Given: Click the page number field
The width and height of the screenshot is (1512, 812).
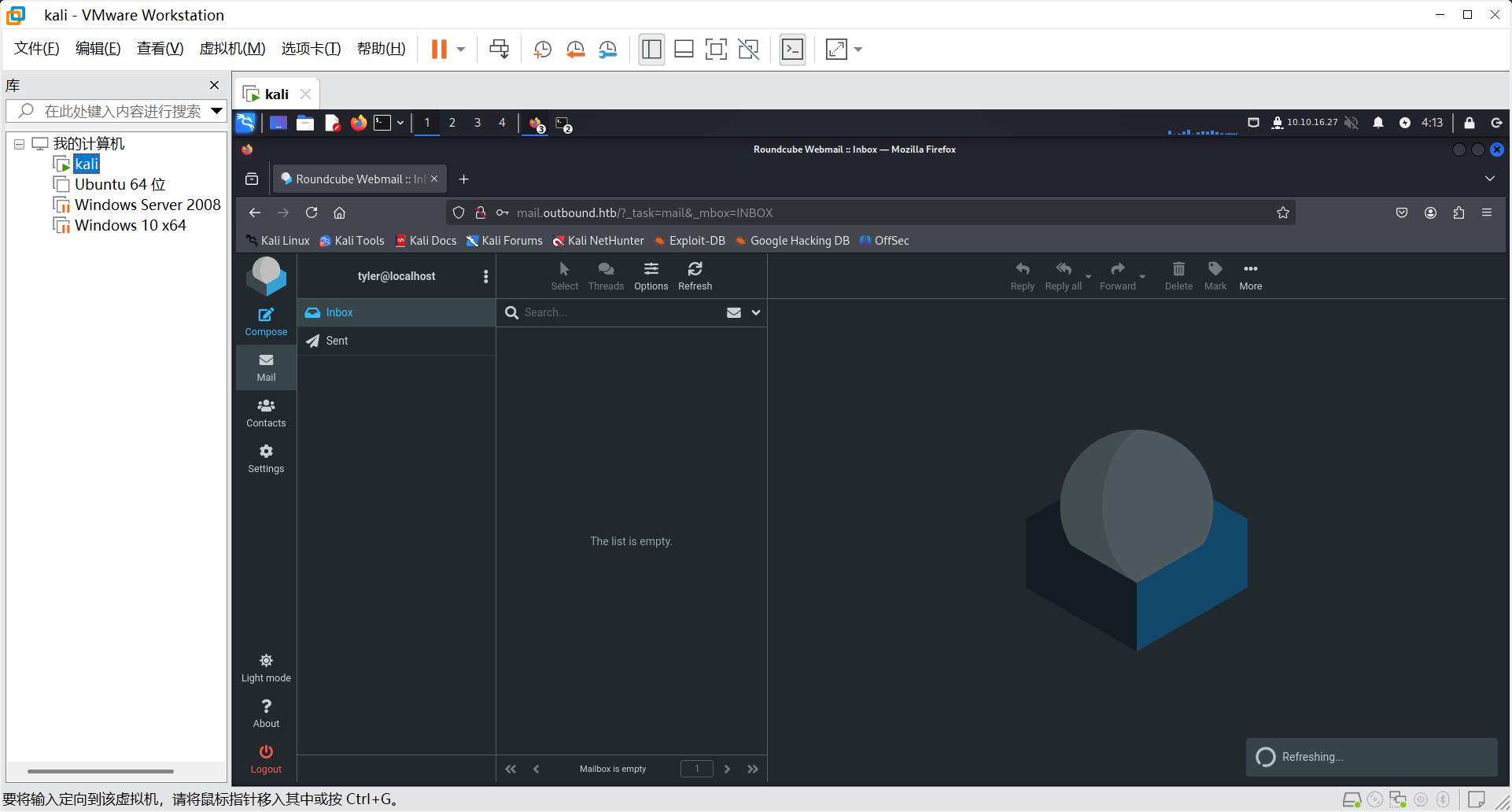Looking at the screenshot, I should [696, 769].
